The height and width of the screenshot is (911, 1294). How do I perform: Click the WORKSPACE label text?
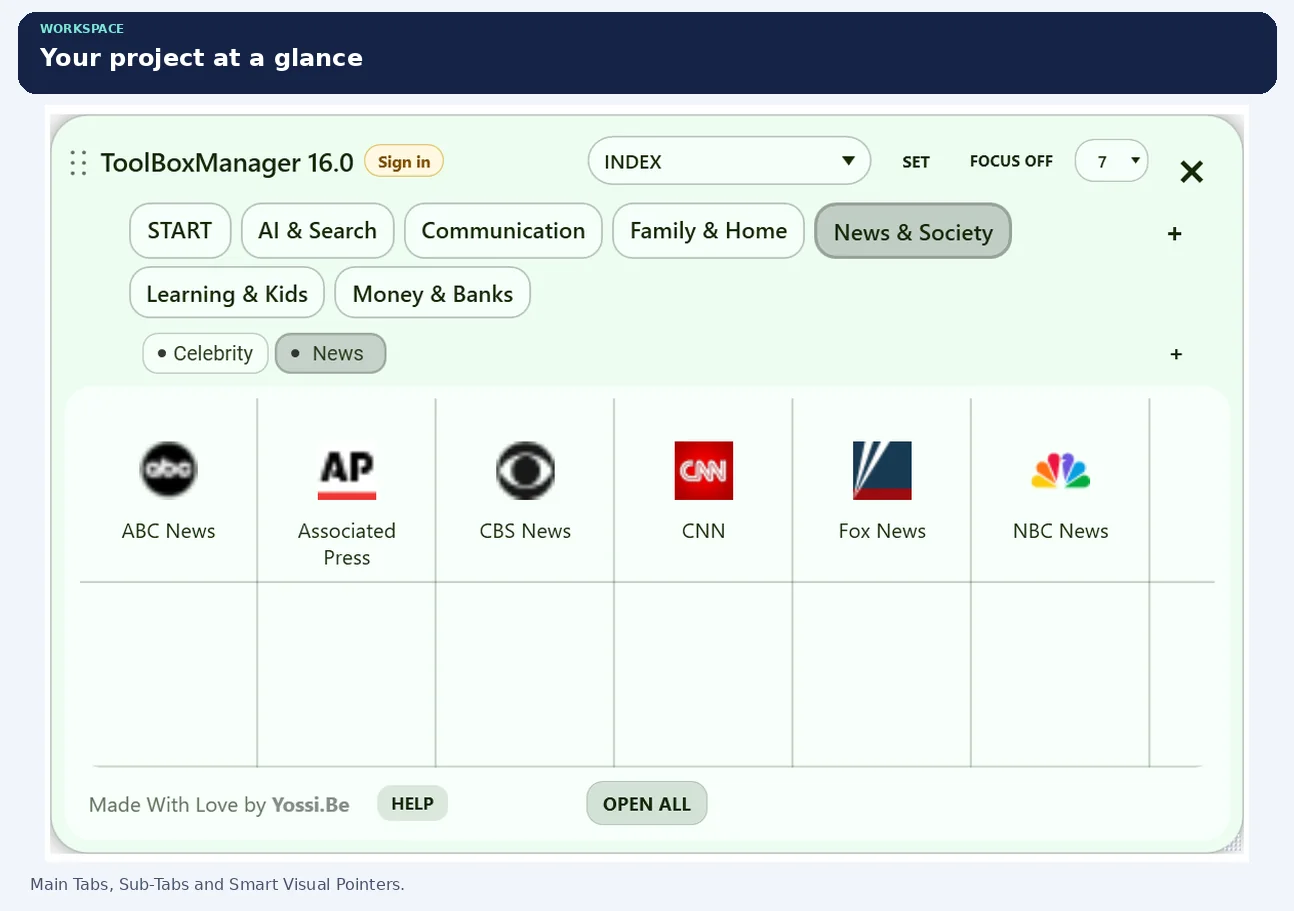(x=82, y=29)
